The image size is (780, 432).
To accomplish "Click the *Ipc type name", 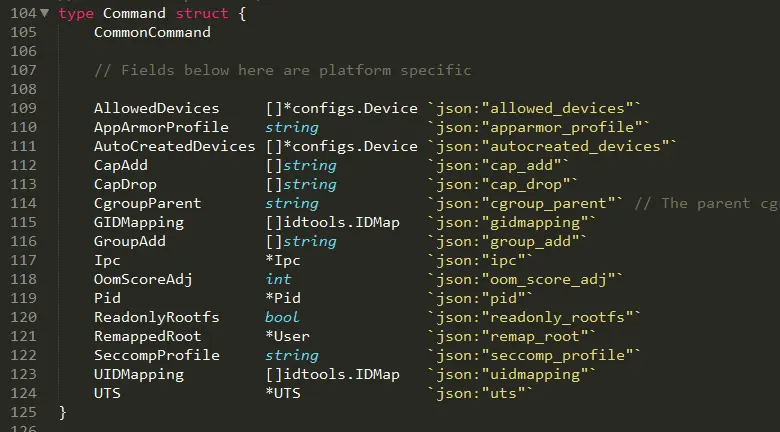I will (x=283, y=260).
